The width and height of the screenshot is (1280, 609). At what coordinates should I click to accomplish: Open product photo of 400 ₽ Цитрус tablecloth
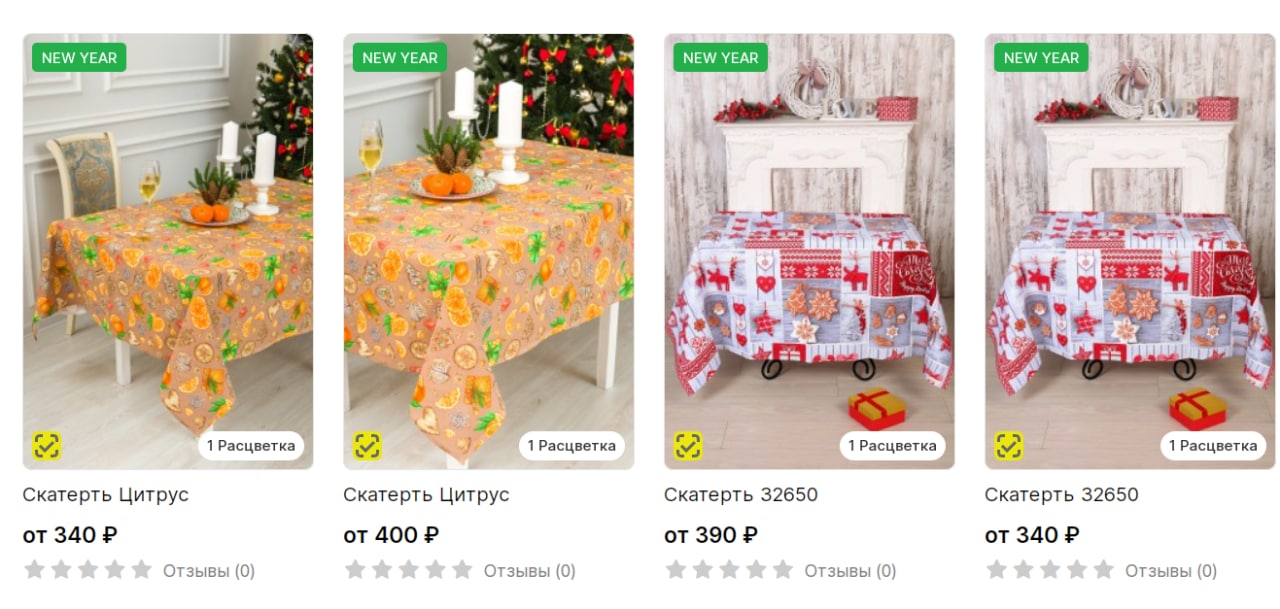(489, 251)
